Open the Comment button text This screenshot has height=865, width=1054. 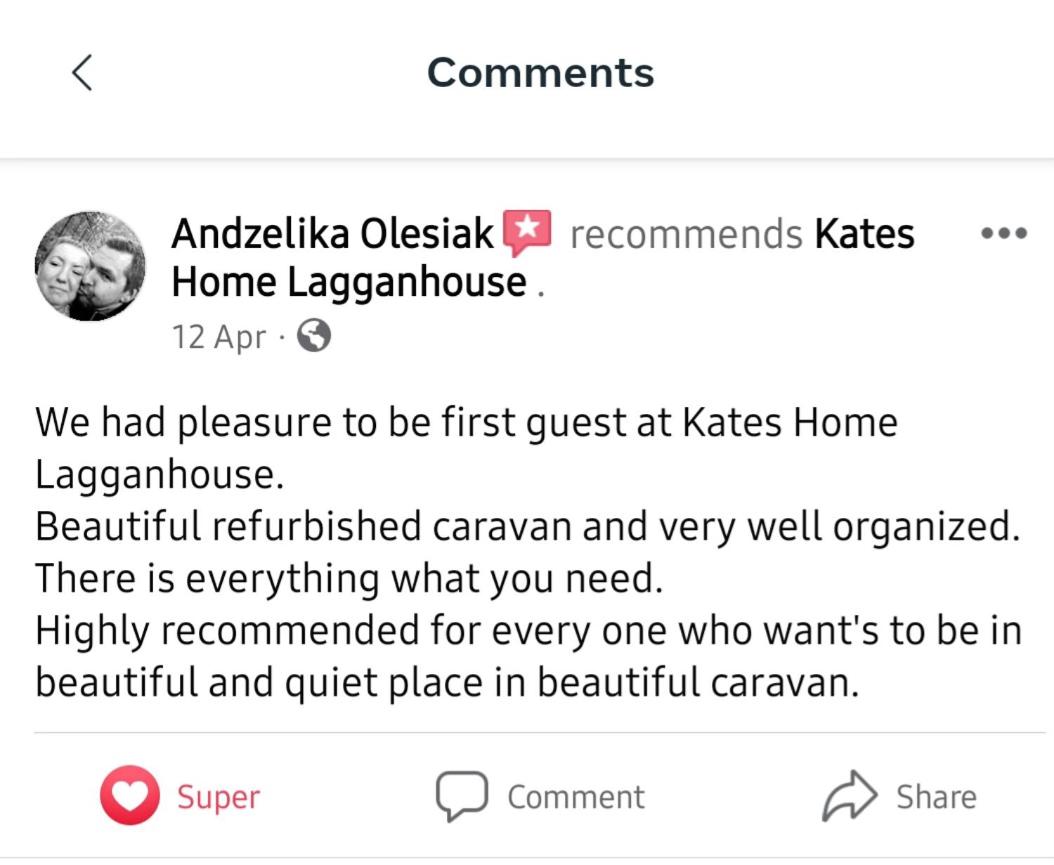576,797
